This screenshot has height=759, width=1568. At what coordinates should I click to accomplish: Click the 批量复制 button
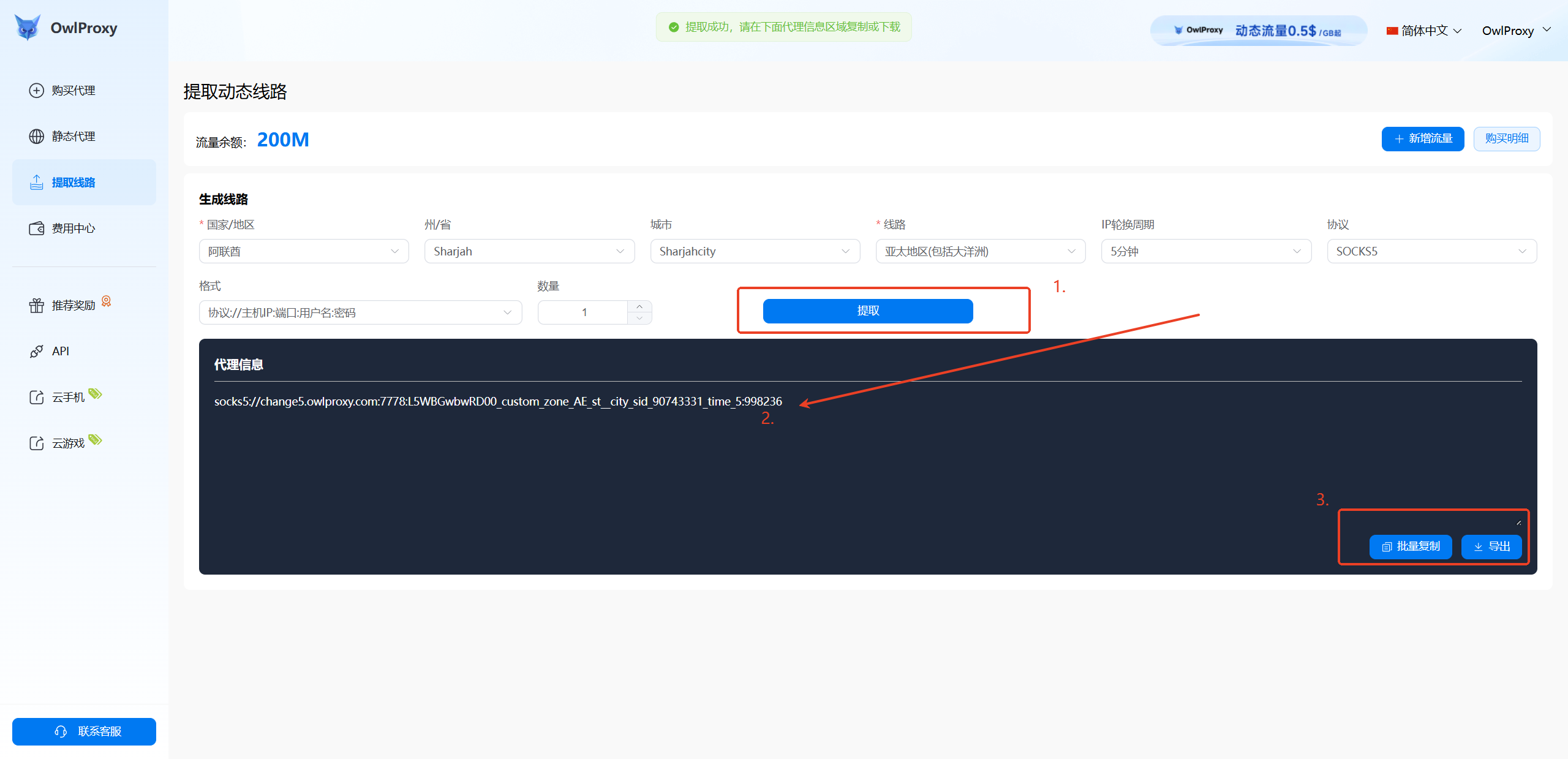tap(1411, 546)
